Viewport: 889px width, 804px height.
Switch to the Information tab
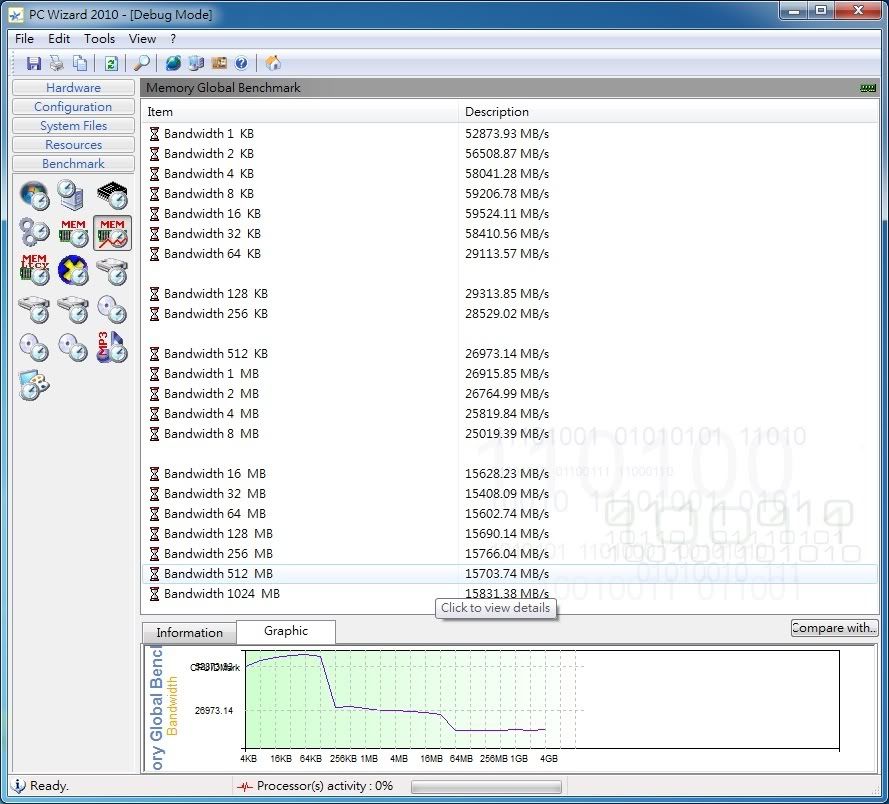(x=189, y=633)
